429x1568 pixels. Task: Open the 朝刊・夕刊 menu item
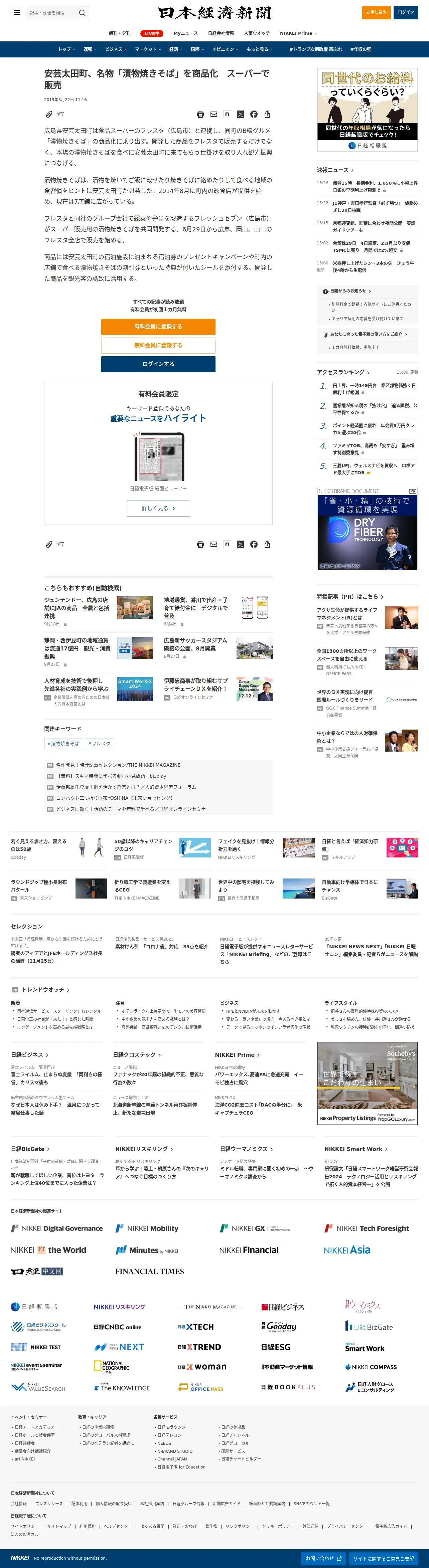(x=119, y=33)
